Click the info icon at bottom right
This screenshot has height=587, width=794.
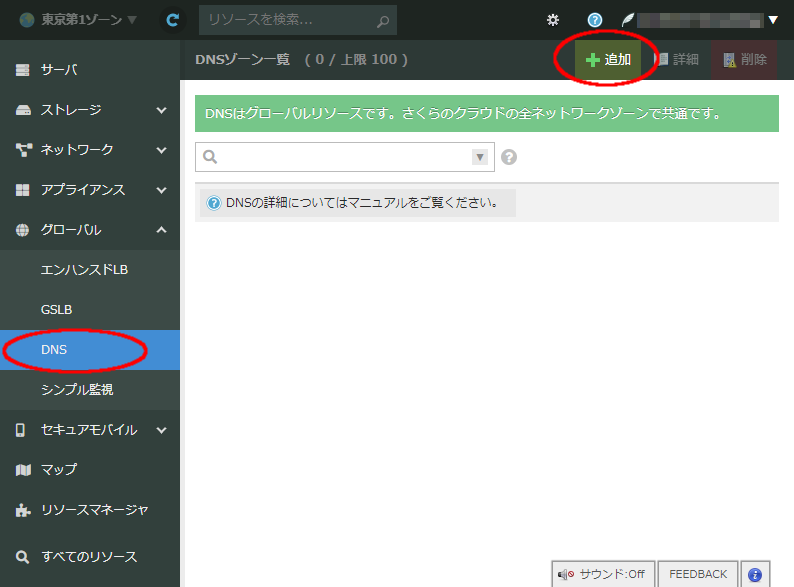755,574
